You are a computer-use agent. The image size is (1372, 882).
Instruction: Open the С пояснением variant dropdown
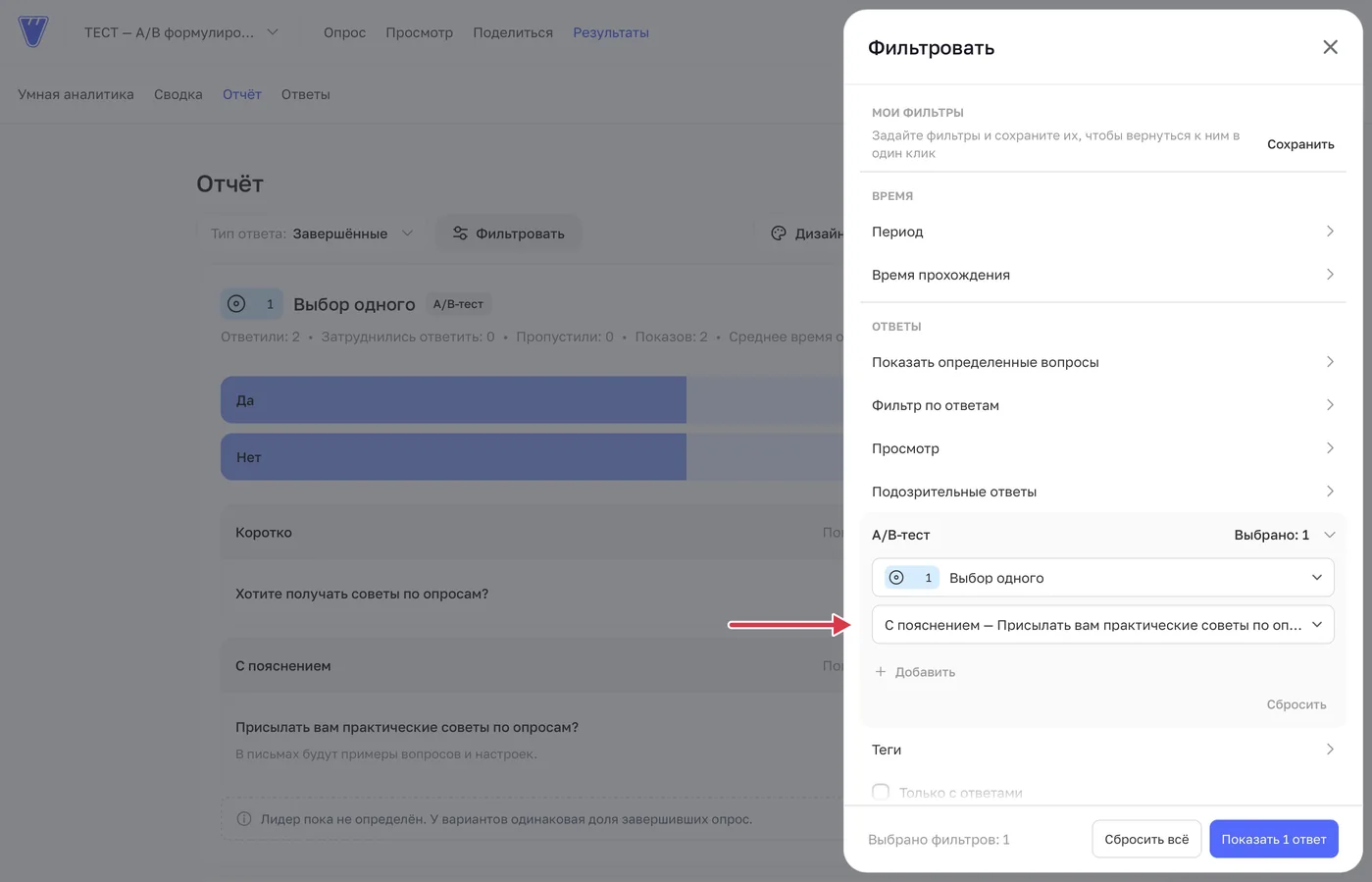[x=1102, y=625]
